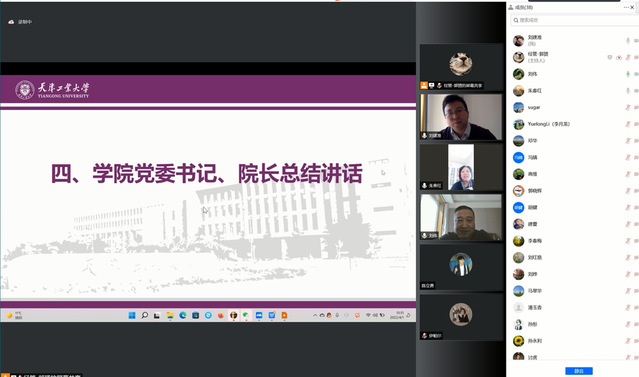
Task: Select the glasses man's video tile
Action: 461,117
